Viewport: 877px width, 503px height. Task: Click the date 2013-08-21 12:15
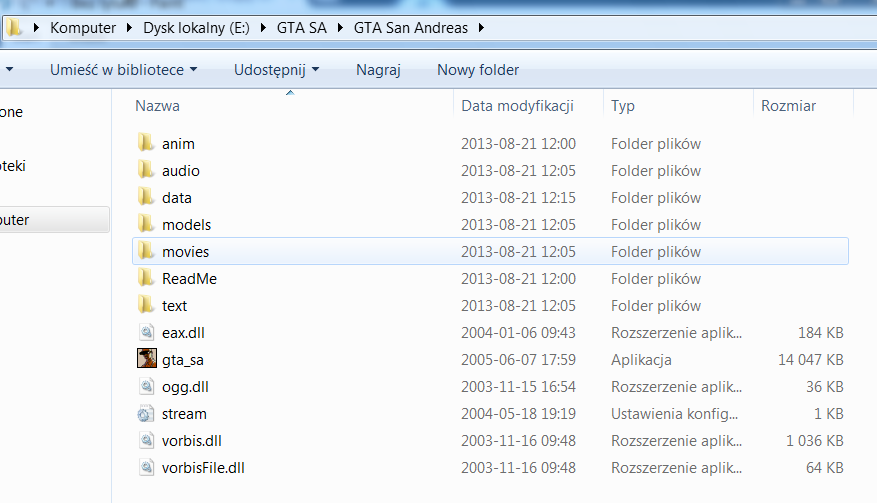(518, 198)
